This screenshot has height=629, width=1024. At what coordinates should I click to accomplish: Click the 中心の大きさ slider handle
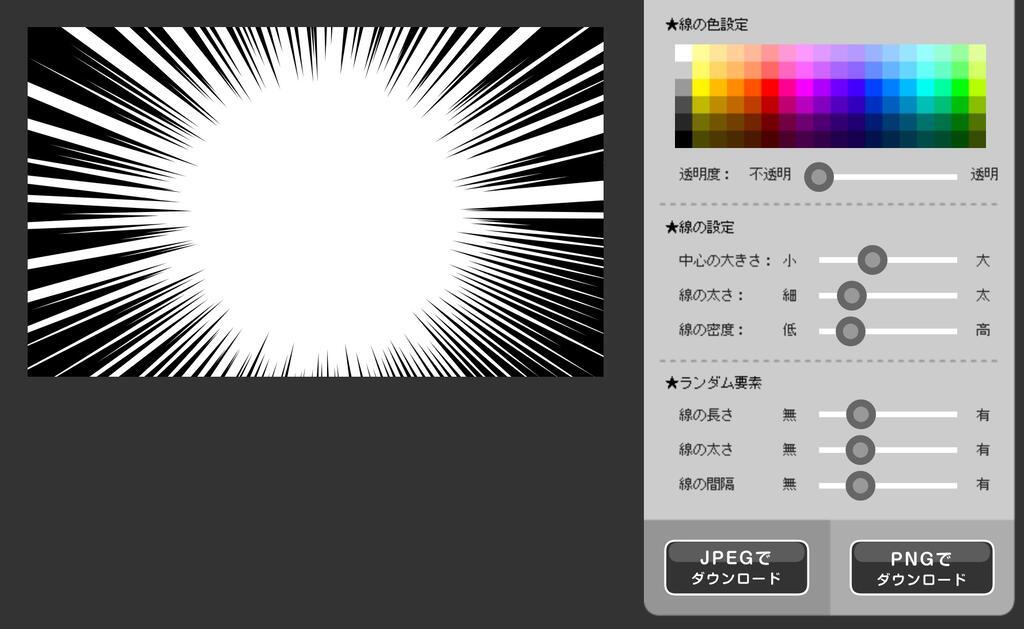[x=872, y=260]
